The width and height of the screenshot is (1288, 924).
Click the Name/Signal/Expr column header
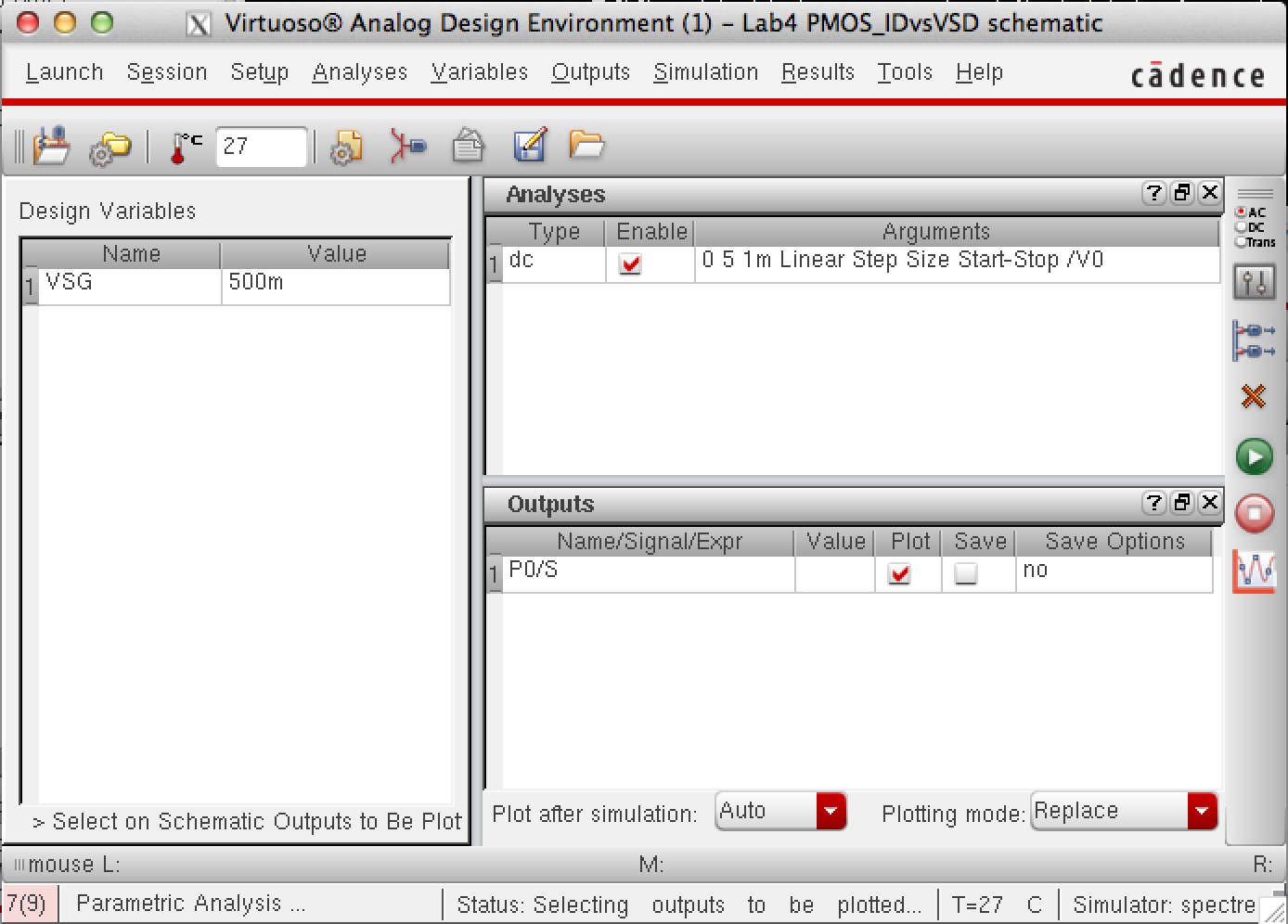coord(649,542)
